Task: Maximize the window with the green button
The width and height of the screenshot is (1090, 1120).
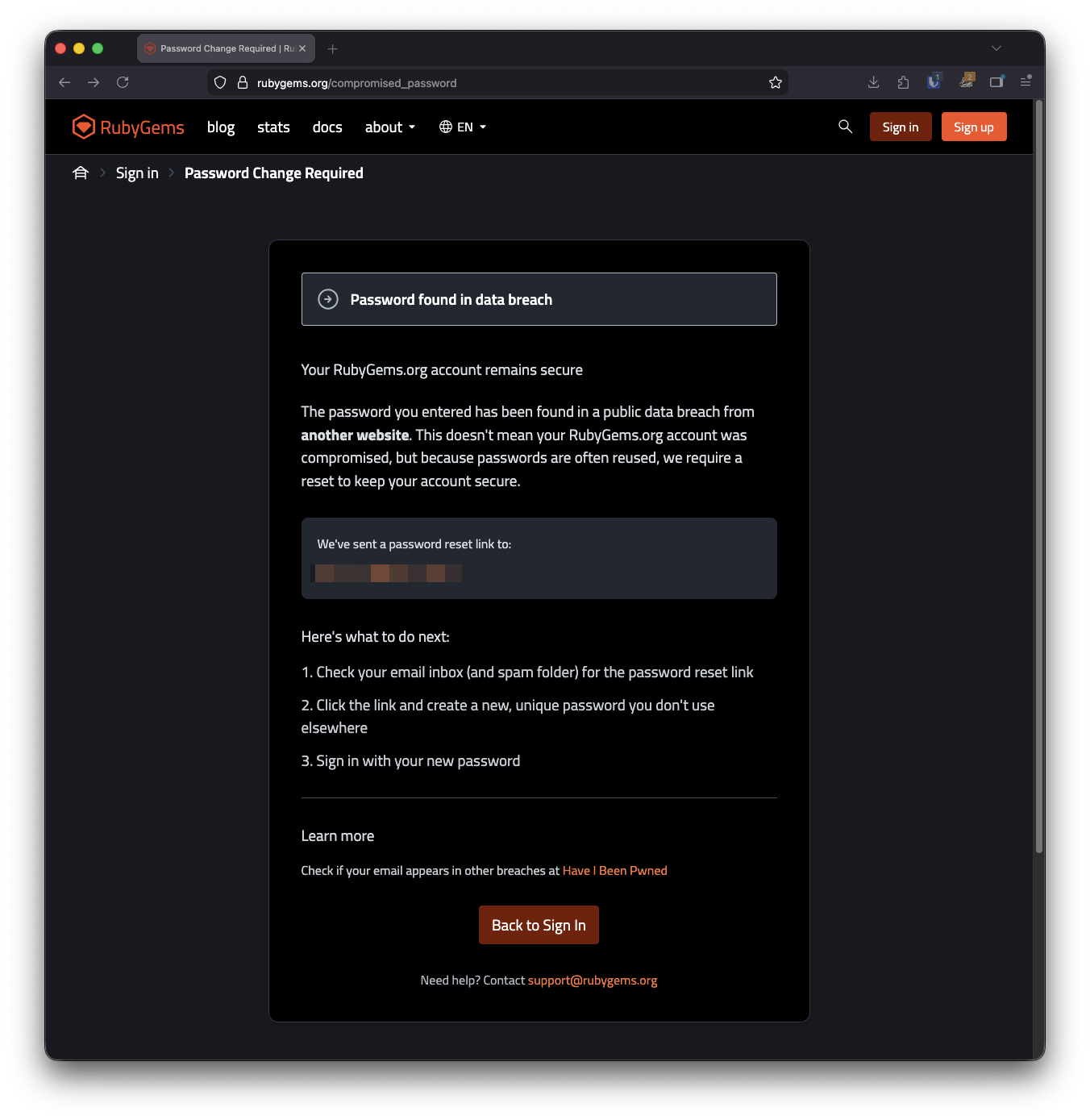Action: click(98, 48)
